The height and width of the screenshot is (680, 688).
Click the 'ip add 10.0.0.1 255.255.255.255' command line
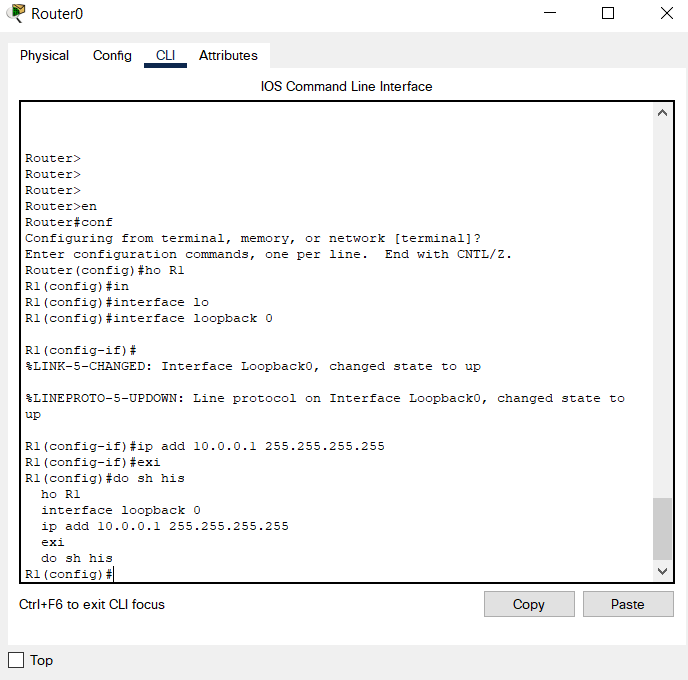pyautogui.click(x=204, y=446)
